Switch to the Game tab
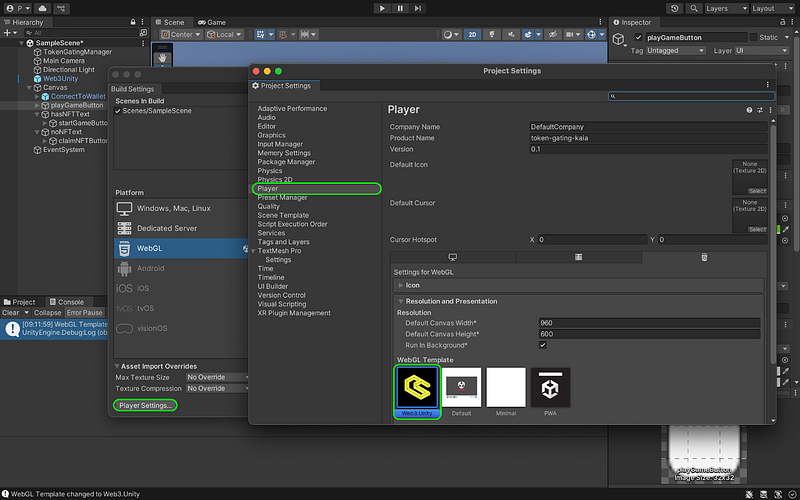 [212, 22]
